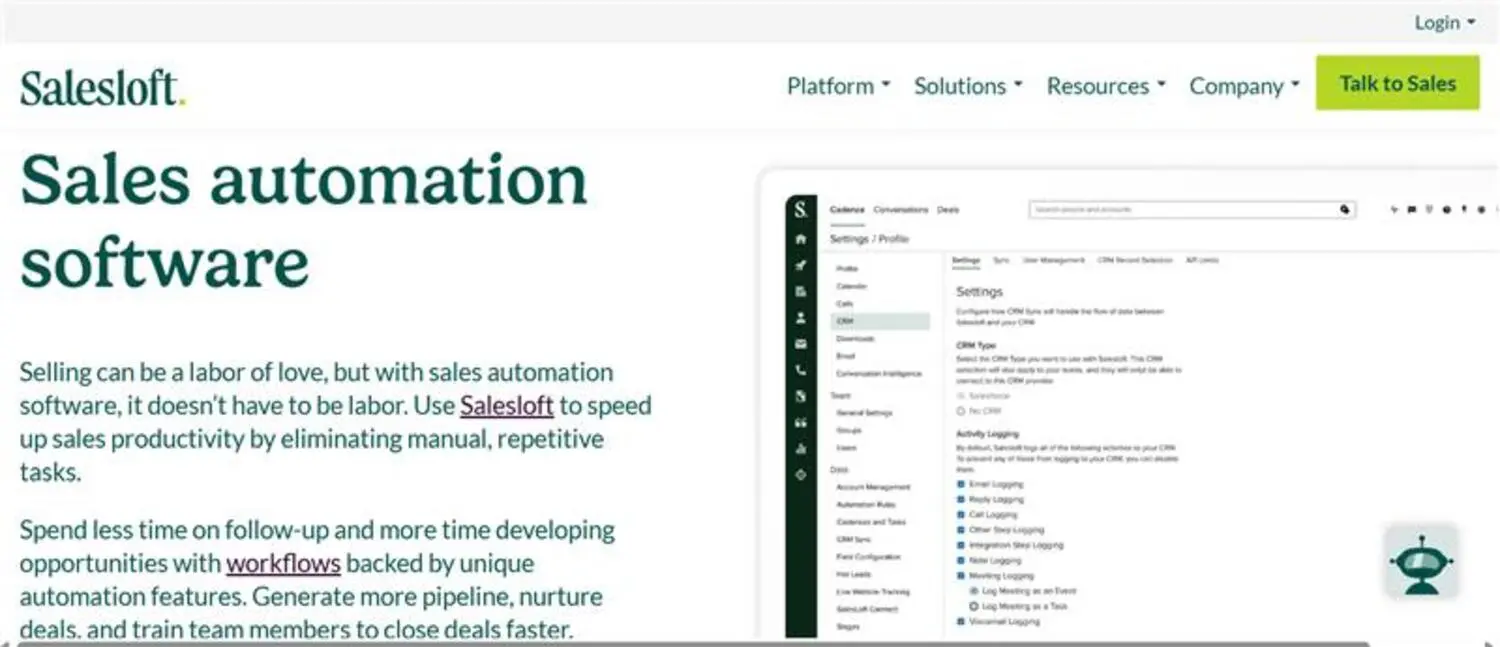Viewport: 1500px width, 647px height.
Task: Follow the workflows link in the paragraph
Action: coord(283,563)
